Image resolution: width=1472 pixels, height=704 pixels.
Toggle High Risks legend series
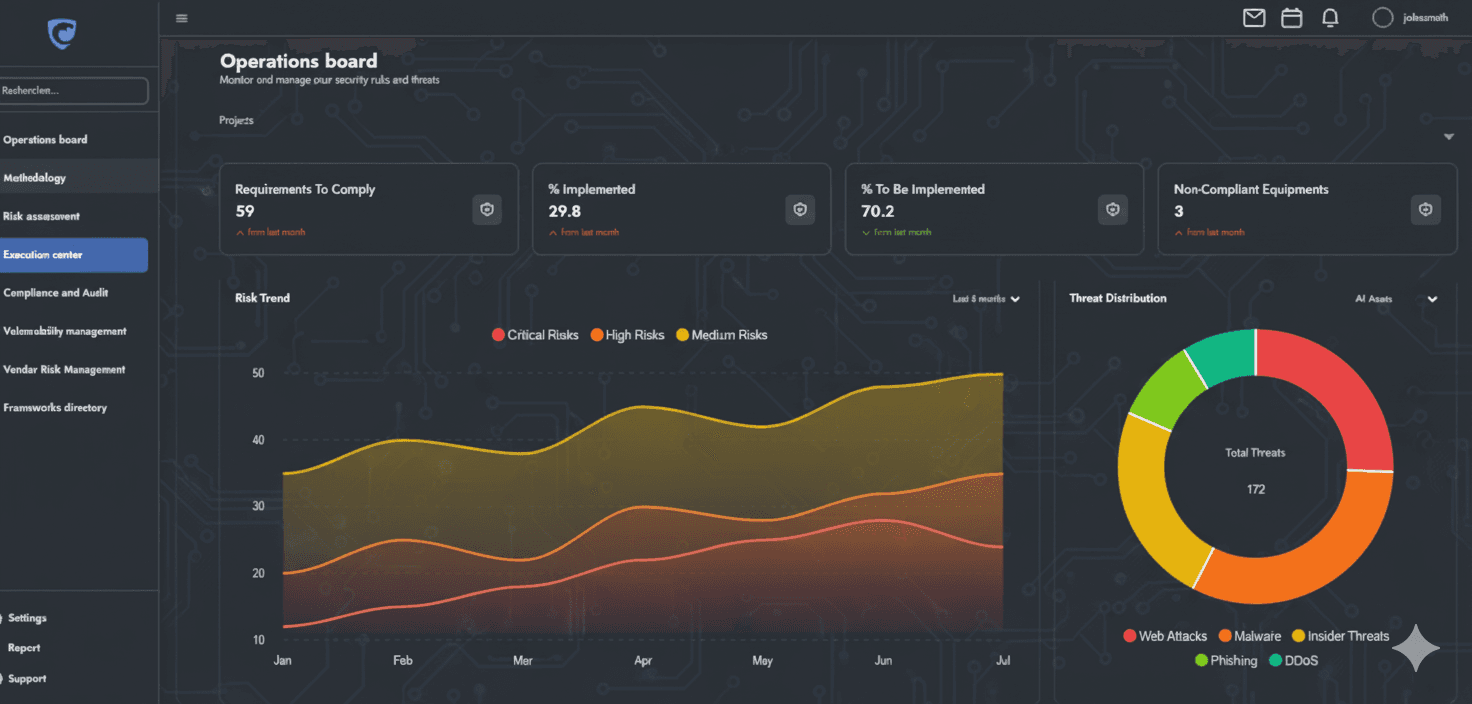tap(627, 335)
